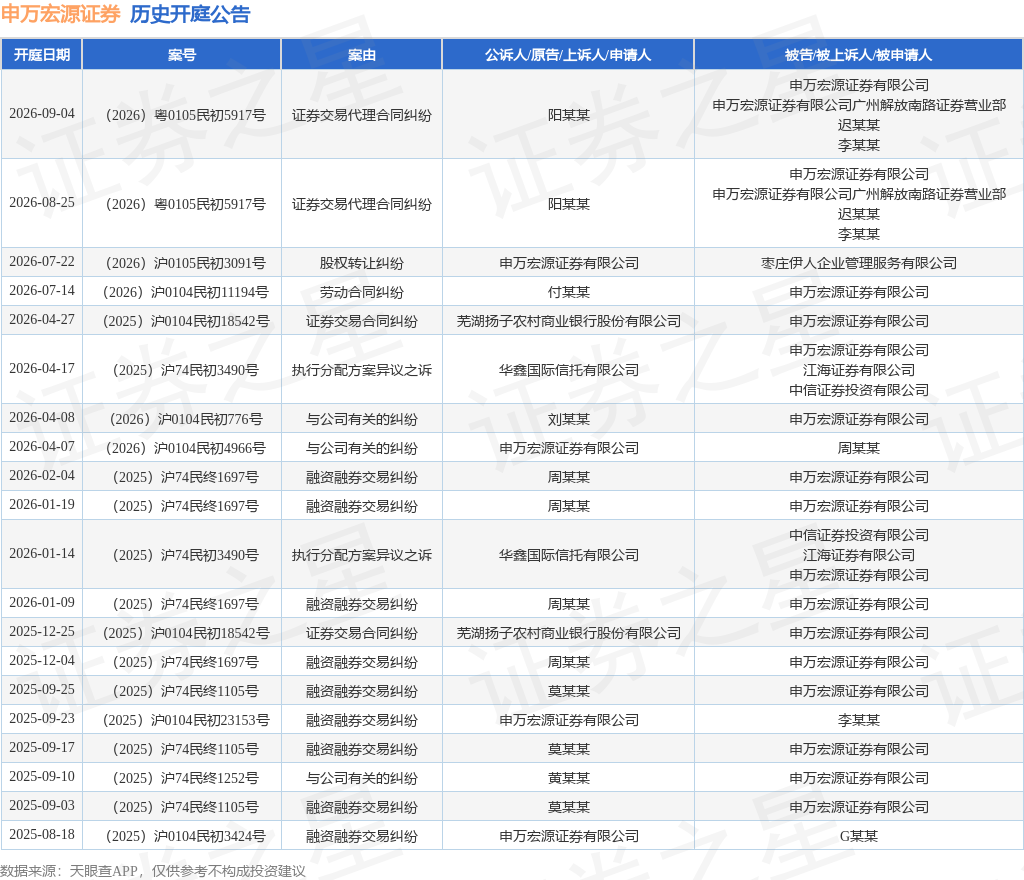
Task: Click the 案由 column header
Action: click(362, 55)
